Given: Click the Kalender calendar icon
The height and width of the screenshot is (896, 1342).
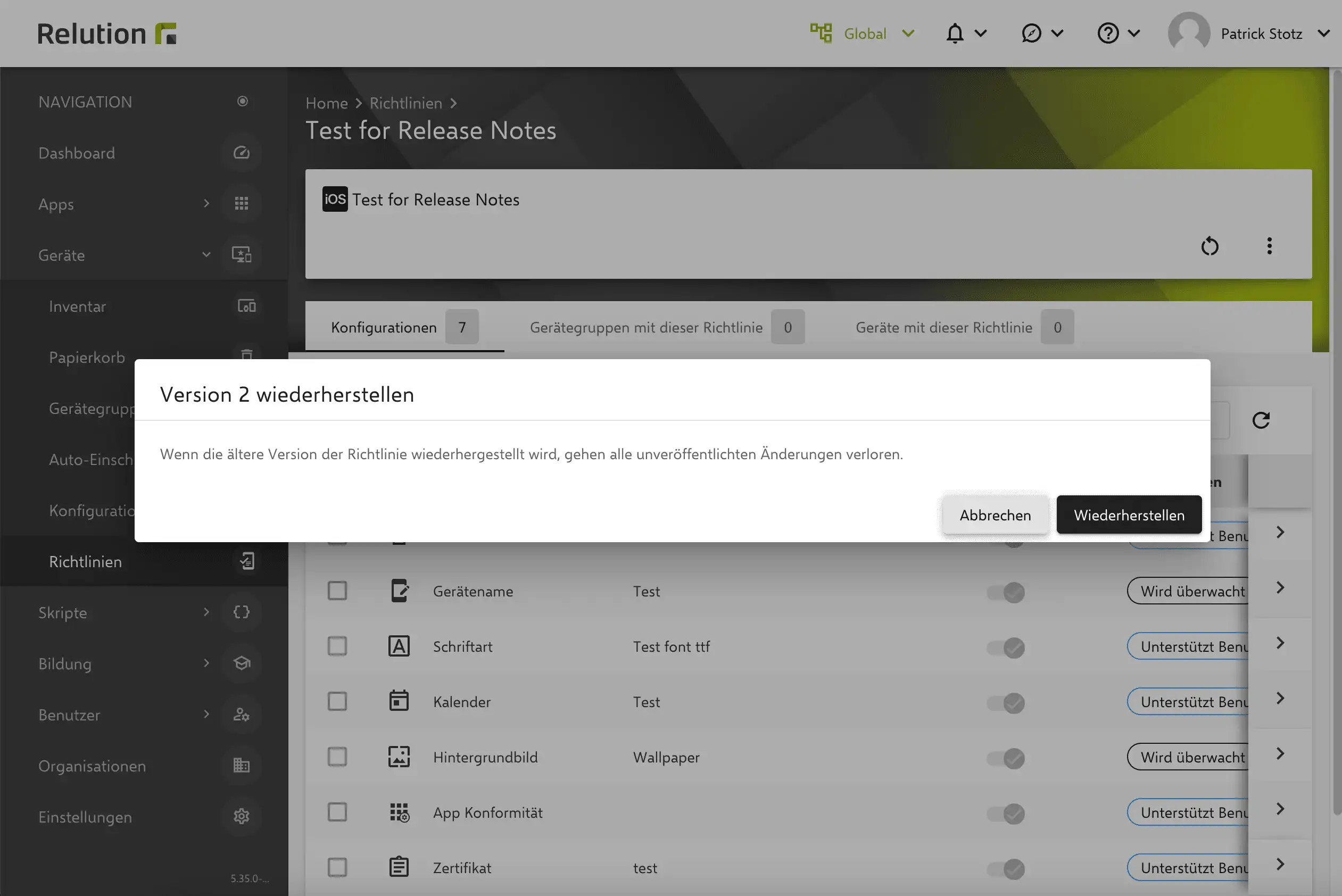Looking at the screenshot, I should pyautogui.click(x=399, y=701).
